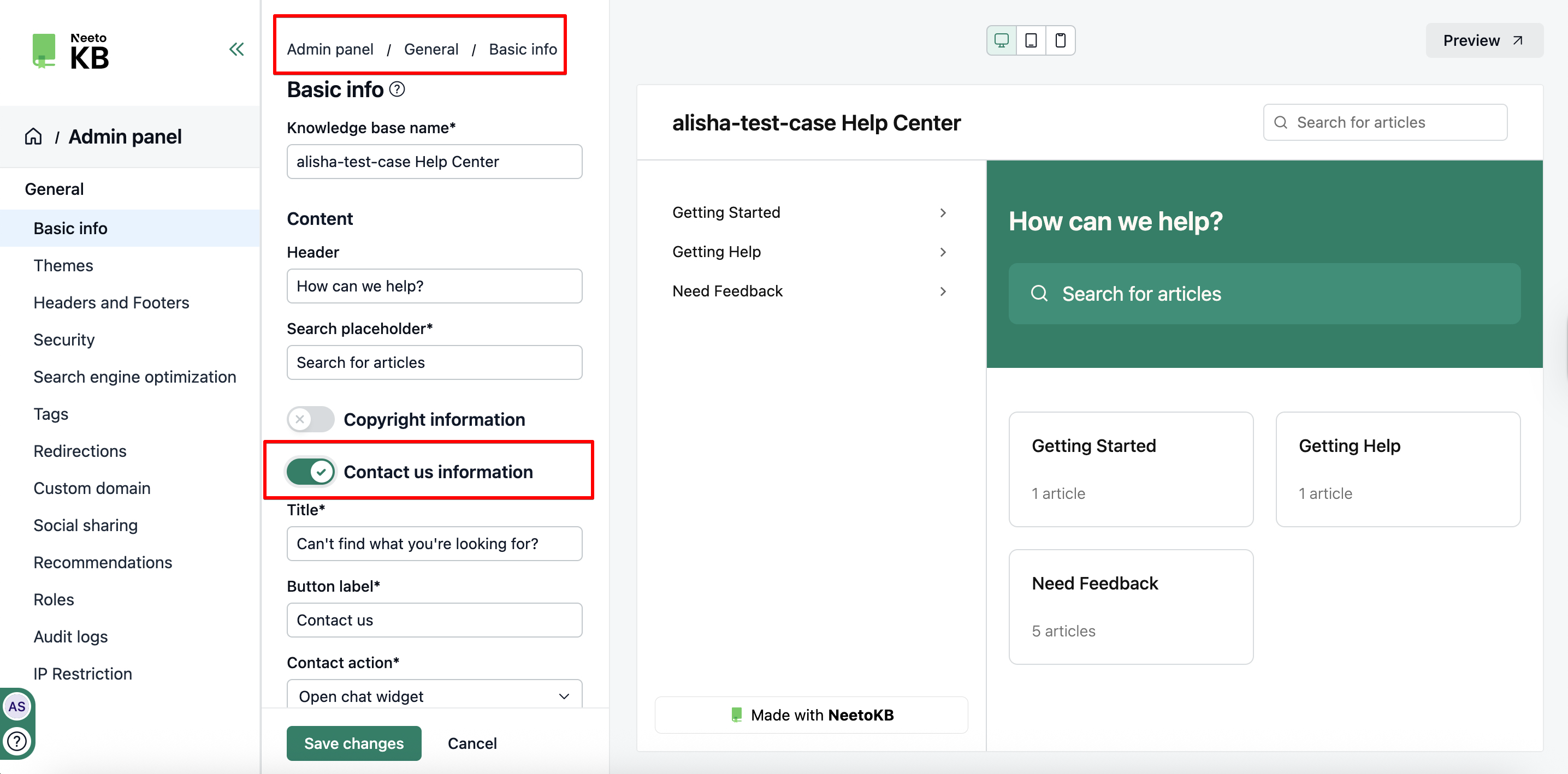1568x774 pixels.
Task: Open the Contact action dropdown
Action: (x=435, y=695)
